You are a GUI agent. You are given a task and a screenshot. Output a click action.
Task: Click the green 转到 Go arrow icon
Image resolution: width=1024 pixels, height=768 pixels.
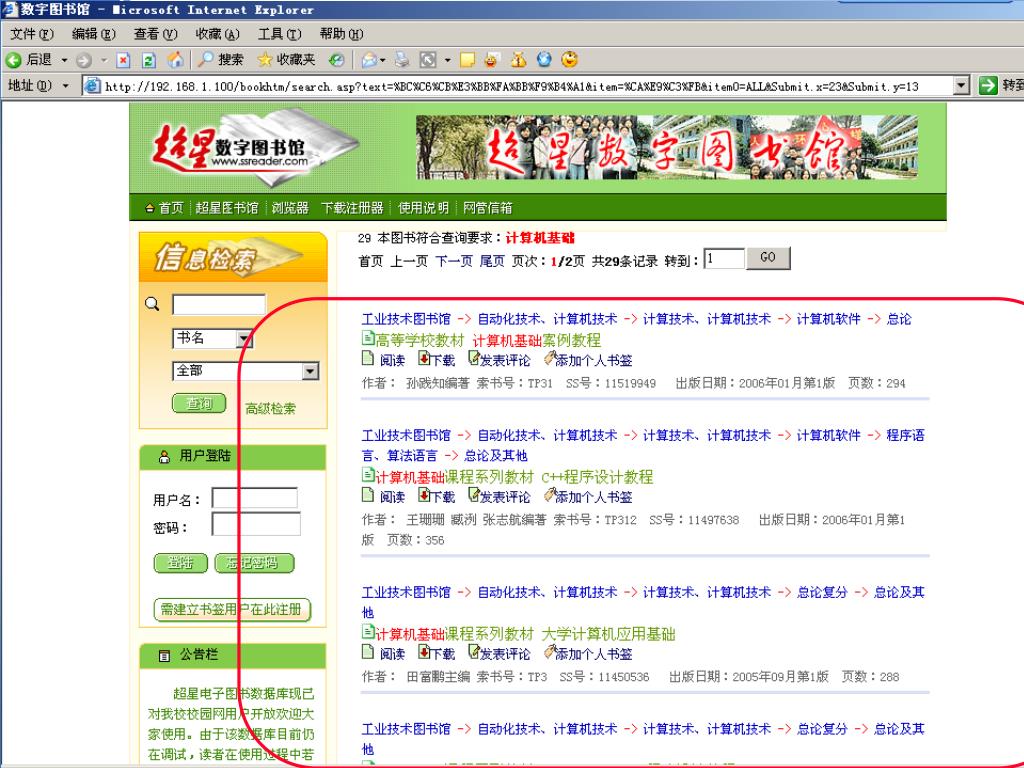pos(988,85)
